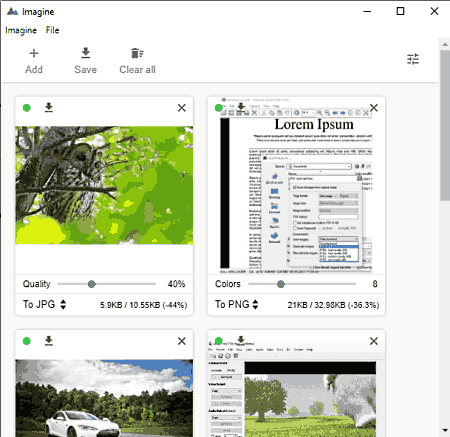The width and height of the screenshot is (450, 437).
Task: Remove the Lorem Ipsum image card
Action: 374,108
